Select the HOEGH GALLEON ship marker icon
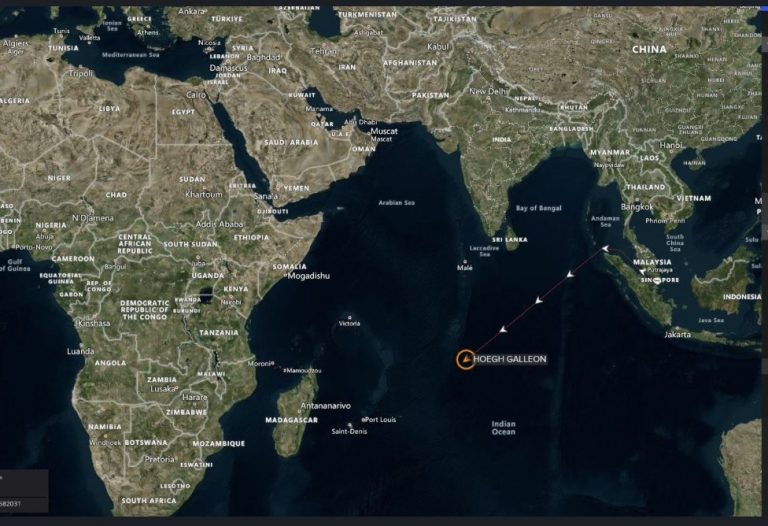 (x=466, y=359)
